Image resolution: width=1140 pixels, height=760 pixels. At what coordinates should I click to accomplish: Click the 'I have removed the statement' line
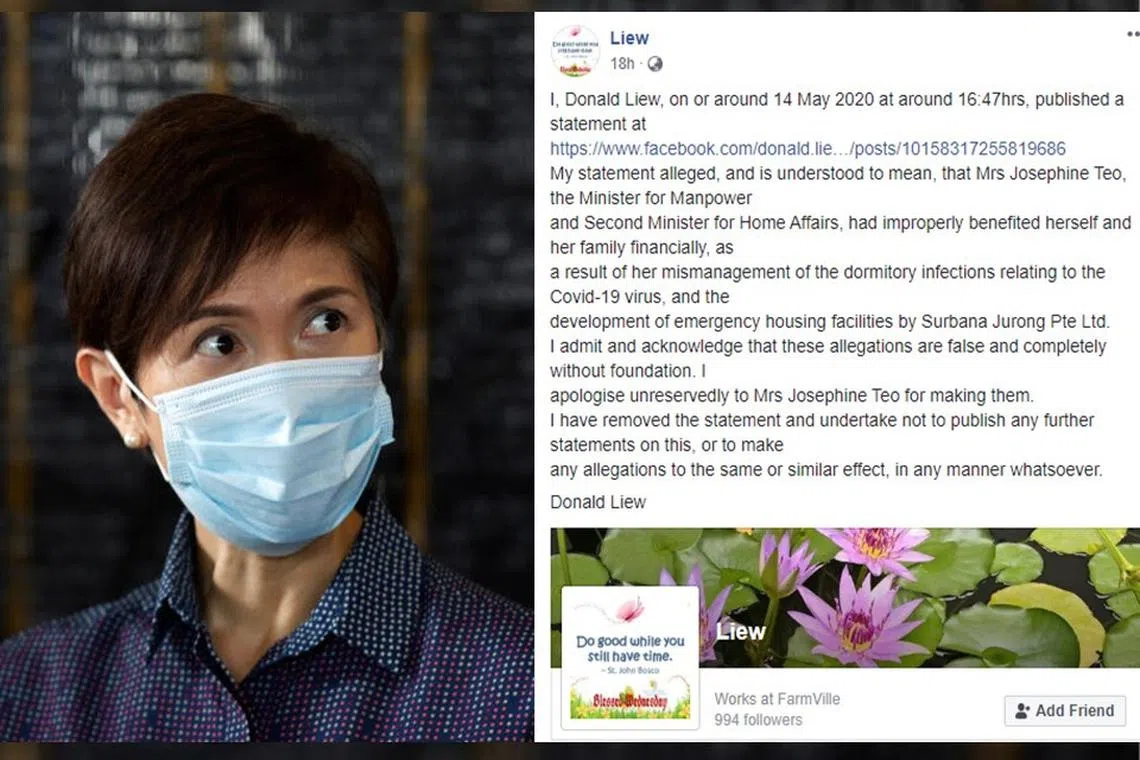tap(822, 420)
